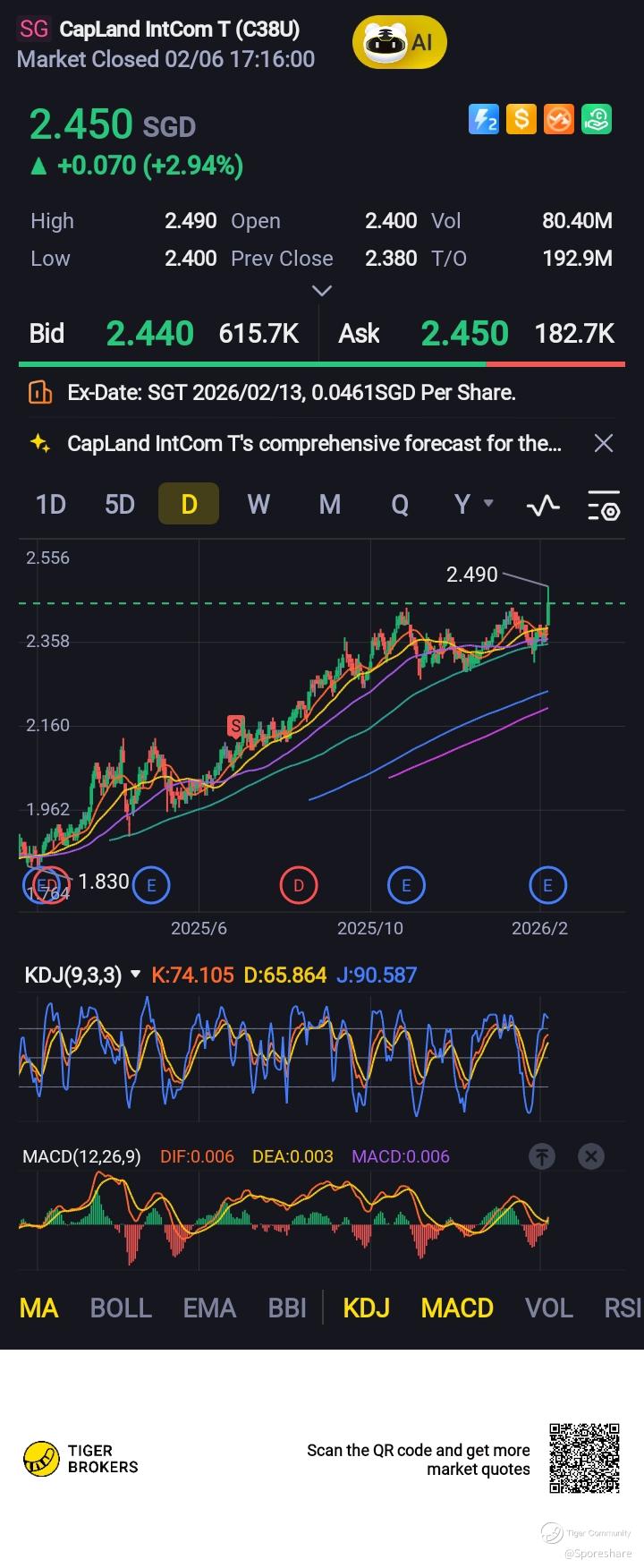
Task: Tap the green hand-coin badge icon
Action: [x=597, y=119]
